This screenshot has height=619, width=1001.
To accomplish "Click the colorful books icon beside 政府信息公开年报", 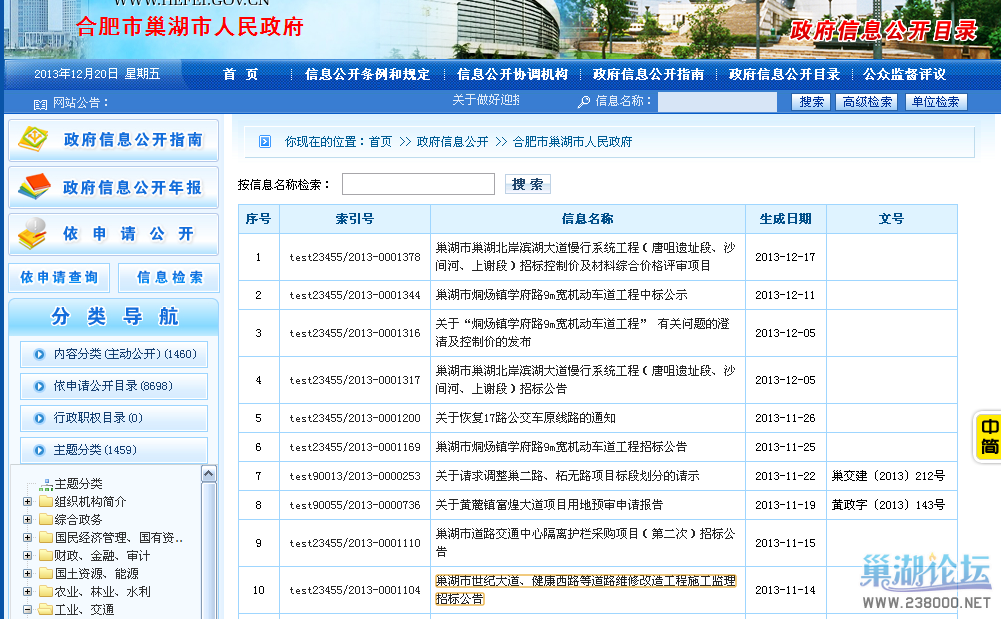I will 34,186.
